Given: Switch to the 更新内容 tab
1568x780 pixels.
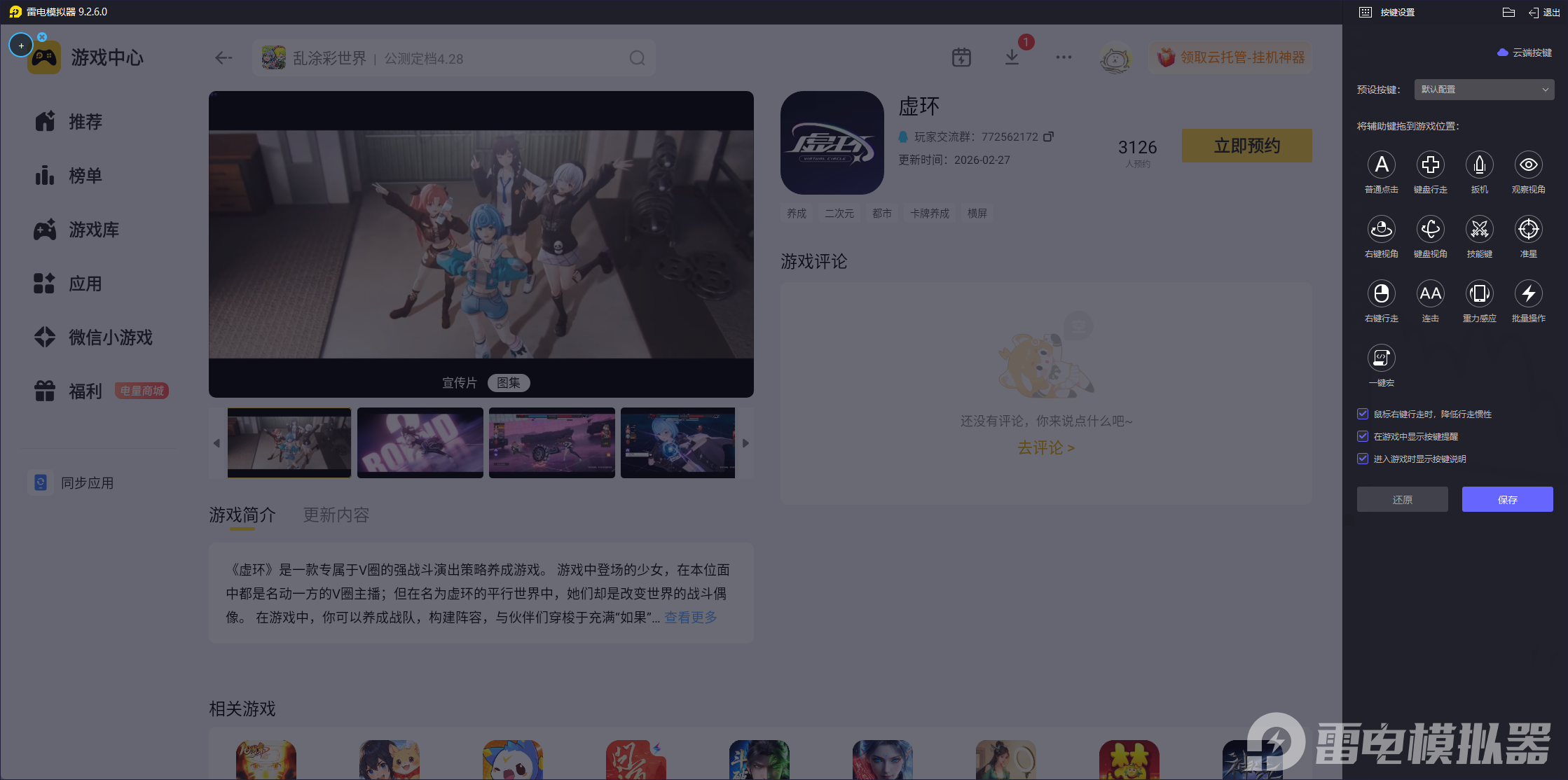Looking at the screenshot, I should [336, 515].
